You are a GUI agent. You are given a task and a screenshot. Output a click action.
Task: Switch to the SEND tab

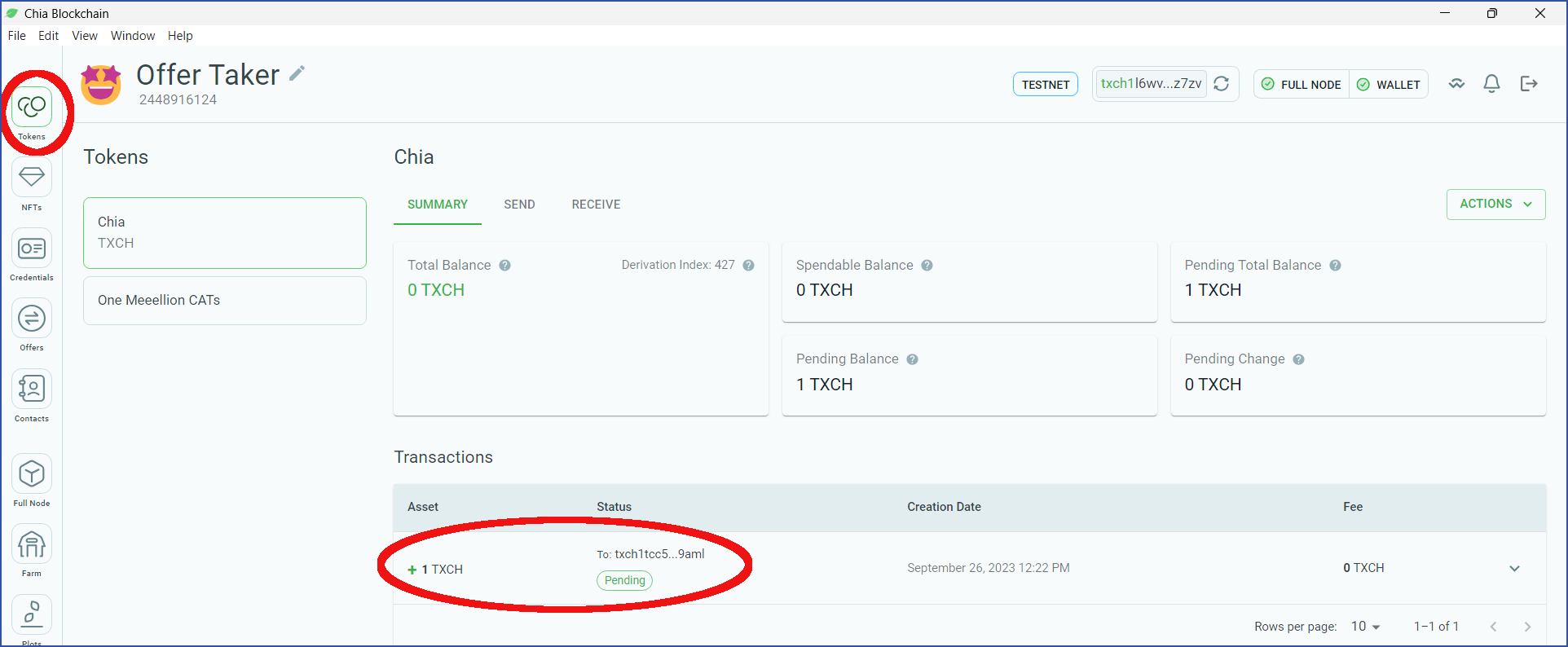pos(519,205)
